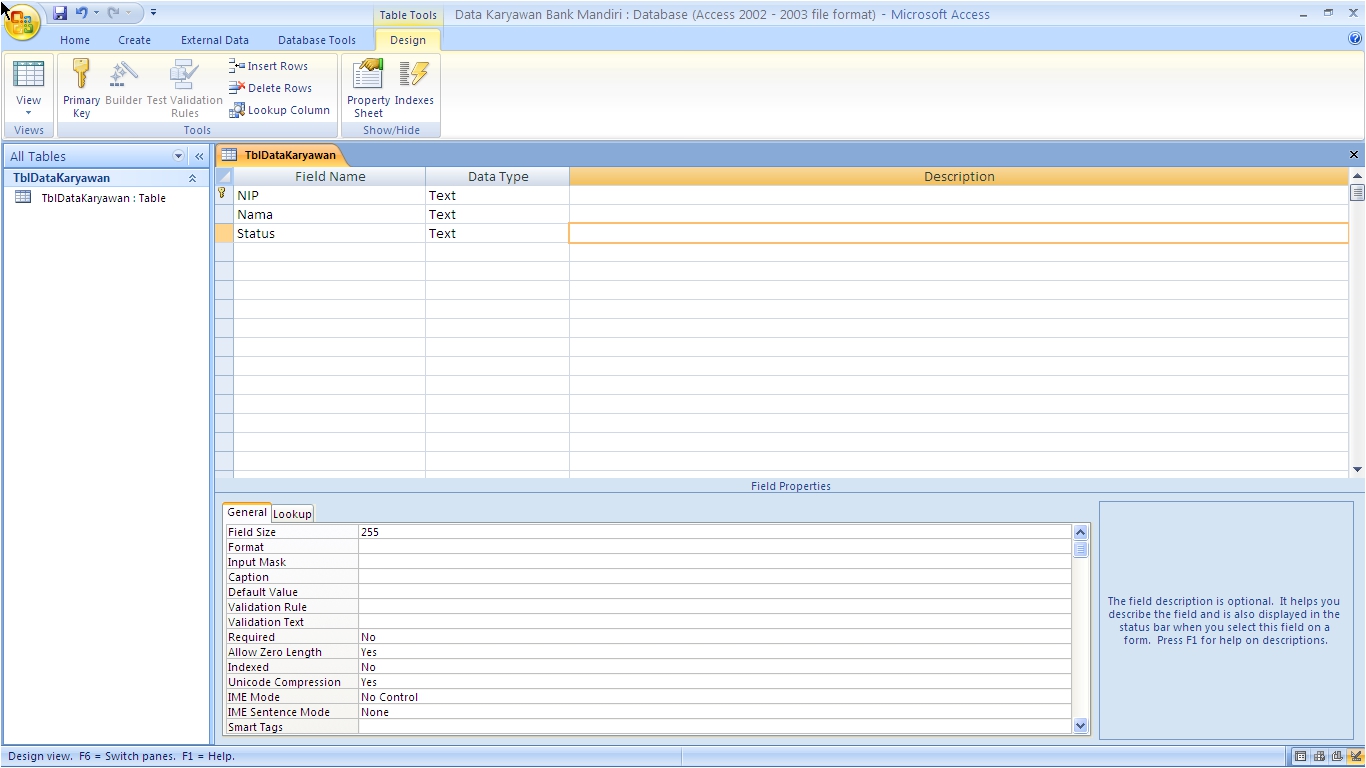1366x768 pixels.
Task: Click the NIP field name cell
Action: 329,195
